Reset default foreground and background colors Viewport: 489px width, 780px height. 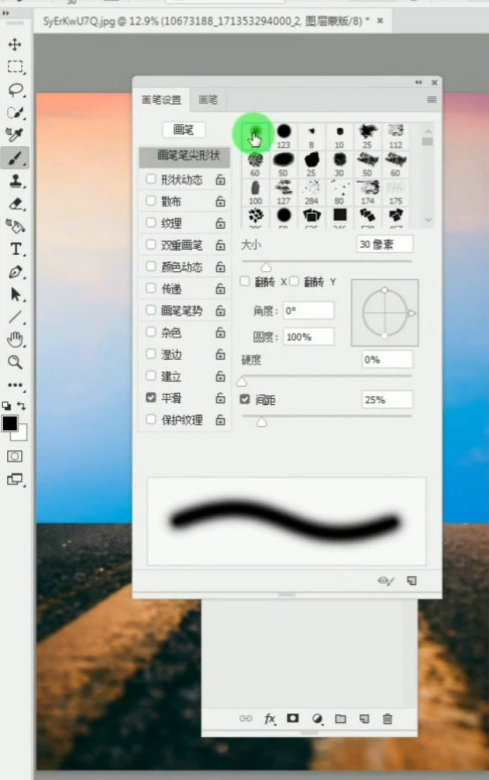click(x=6, y=405)
